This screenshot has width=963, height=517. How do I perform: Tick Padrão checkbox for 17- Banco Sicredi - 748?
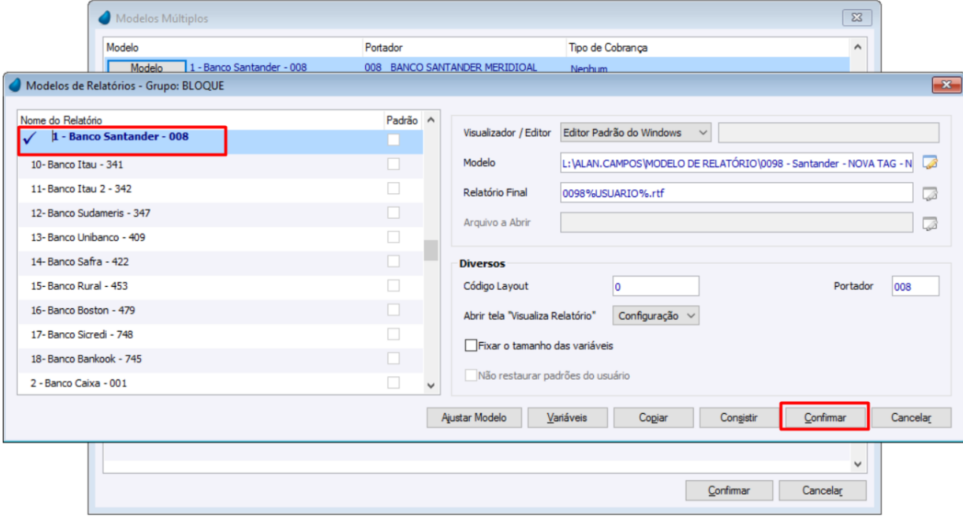[x=393, y=334]
